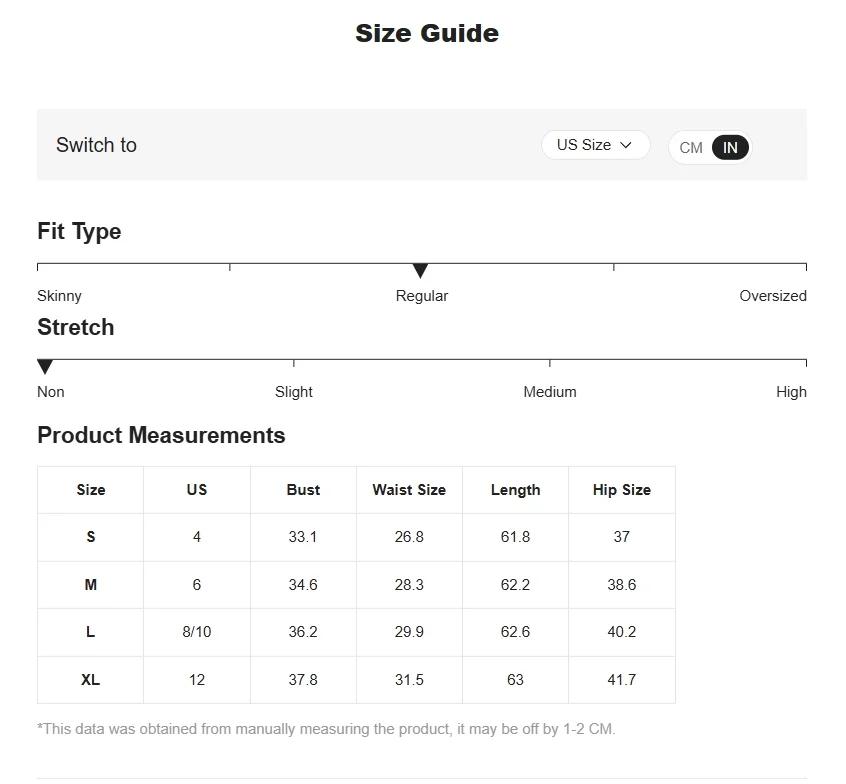This screenshot has width=846, height=784.
Task: Click the M row bust value 34.6
Action: click(x=303, y=585)
